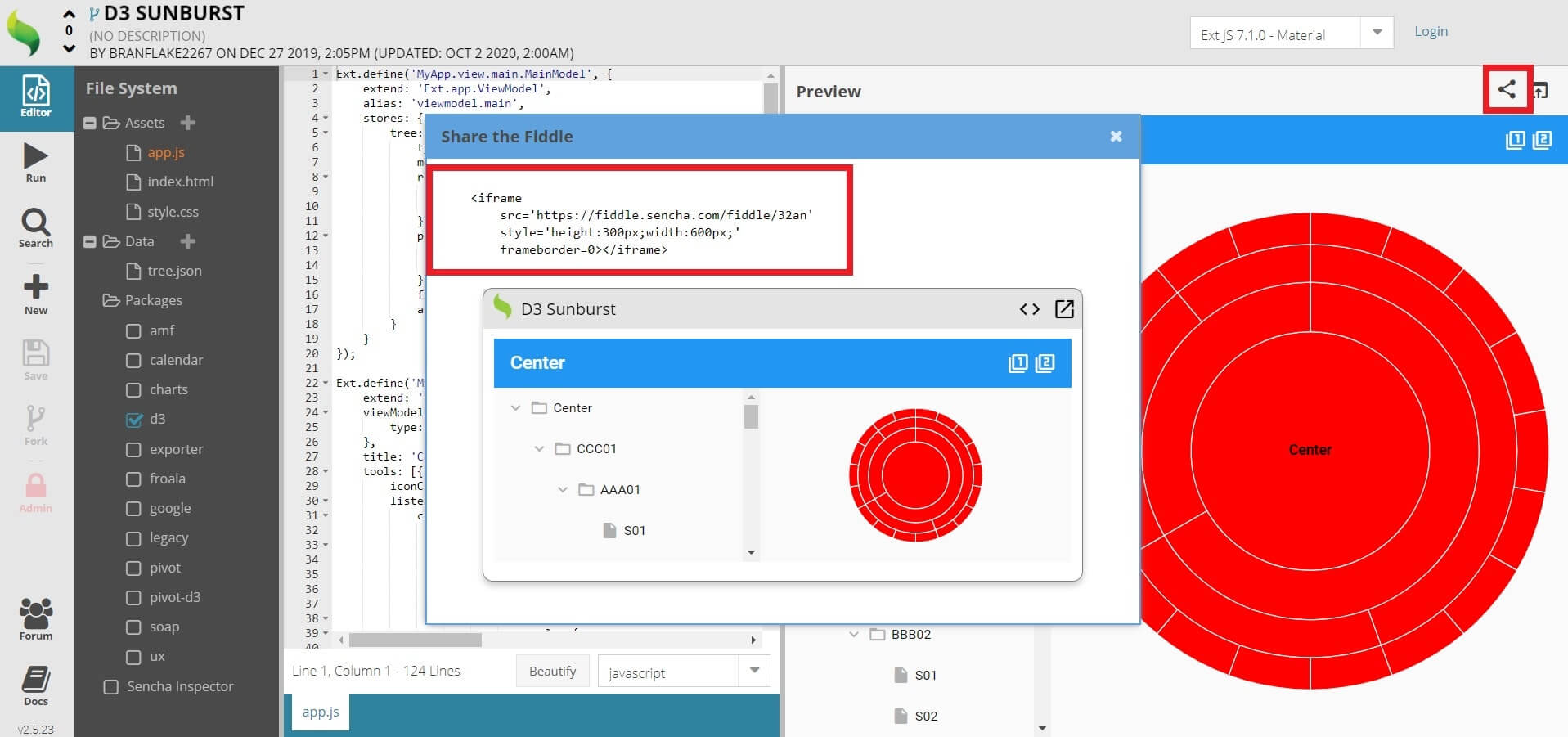Image resolution: width=1568 pixels, height=737 pixels.
Task: Fork this fiddle
Action: pos(36,425)
